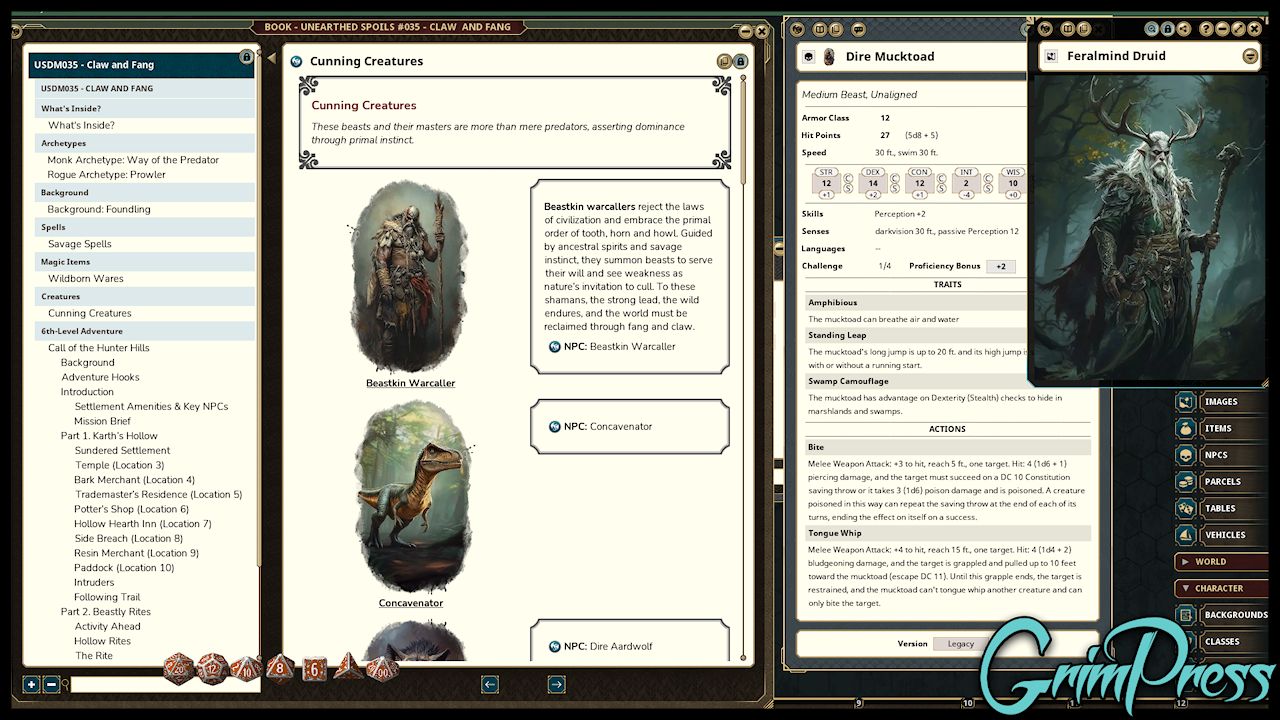Open Call of the Hunter Hills adventure
The height and width of the screenshot is (720, 1280).
(x=99, y=348)
